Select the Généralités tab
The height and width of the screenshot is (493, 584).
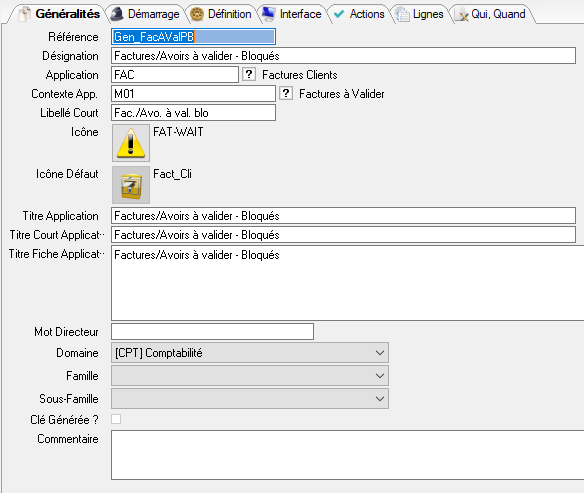(59, 14)
